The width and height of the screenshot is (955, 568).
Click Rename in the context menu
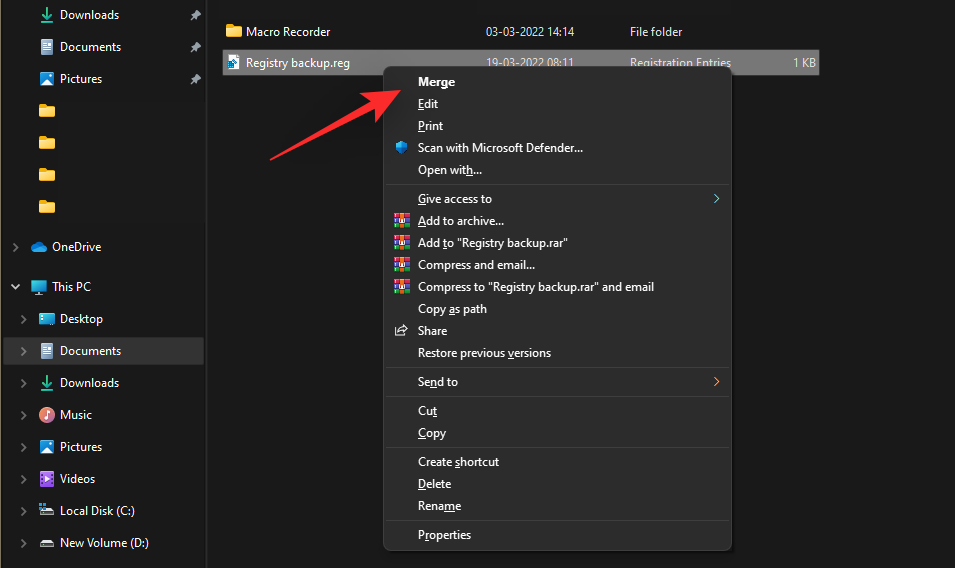(439, 506)
